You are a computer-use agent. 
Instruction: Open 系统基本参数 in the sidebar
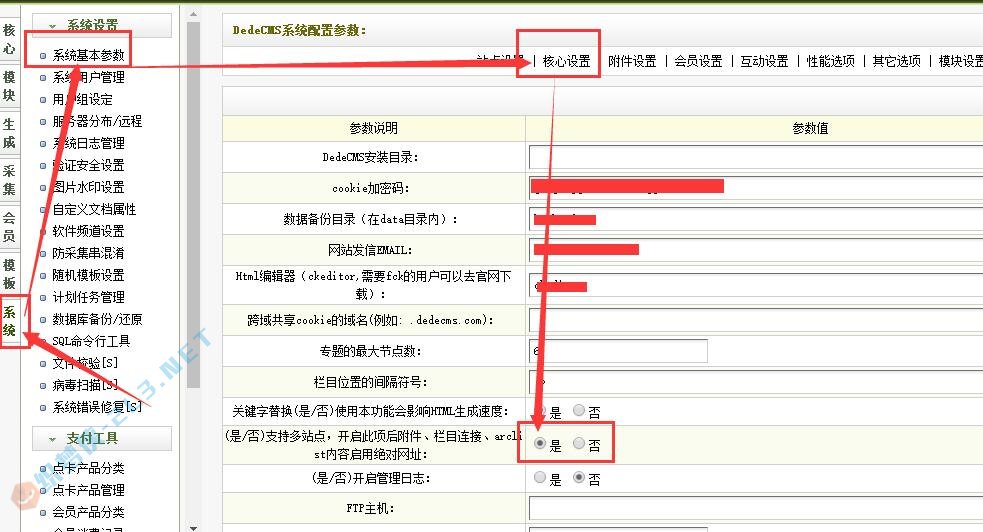[89, 55]
